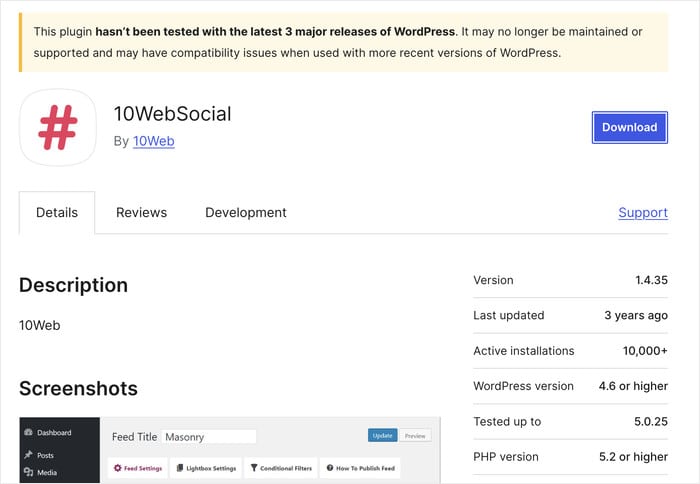Select Dashboard label in screenshot sidebar

[54, 433]
